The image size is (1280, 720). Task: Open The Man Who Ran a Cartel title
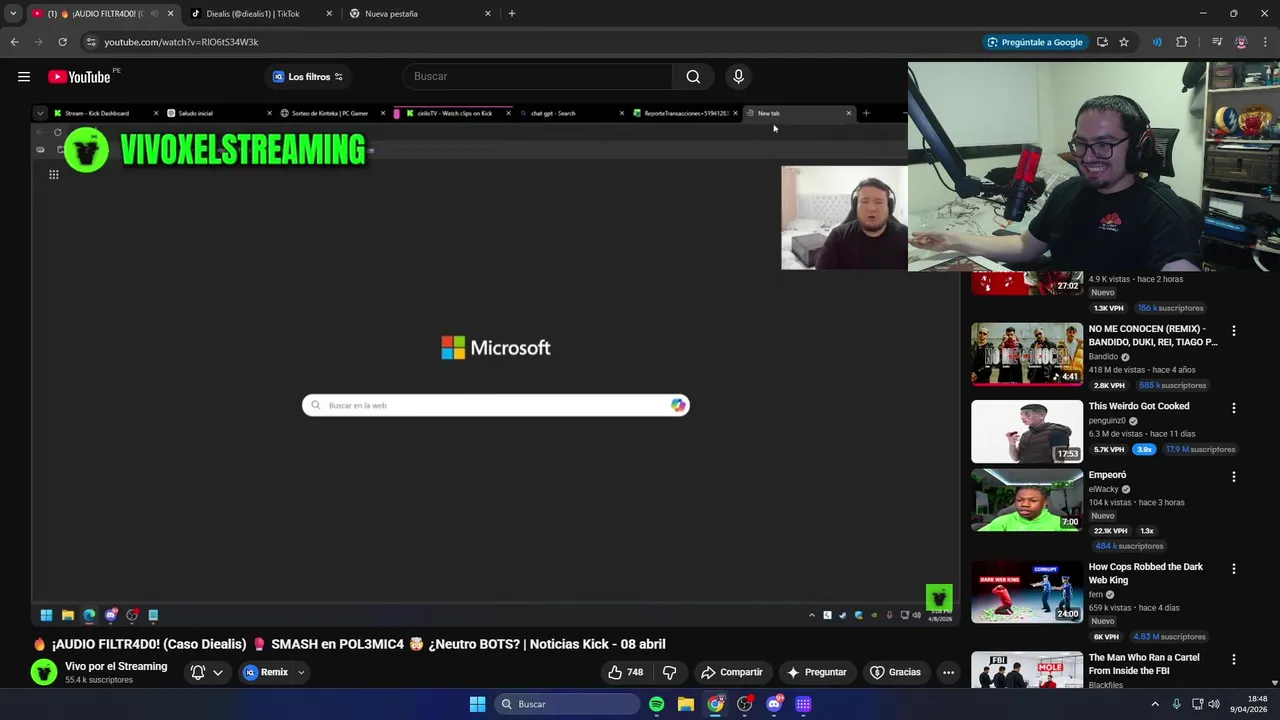(x=1144, y=664)
